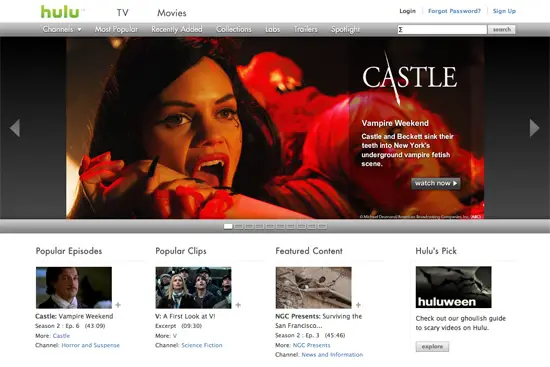The height and width of the screenshot is (367, 550).
Task: Click the Hulu logo
Action: point(61,12)
